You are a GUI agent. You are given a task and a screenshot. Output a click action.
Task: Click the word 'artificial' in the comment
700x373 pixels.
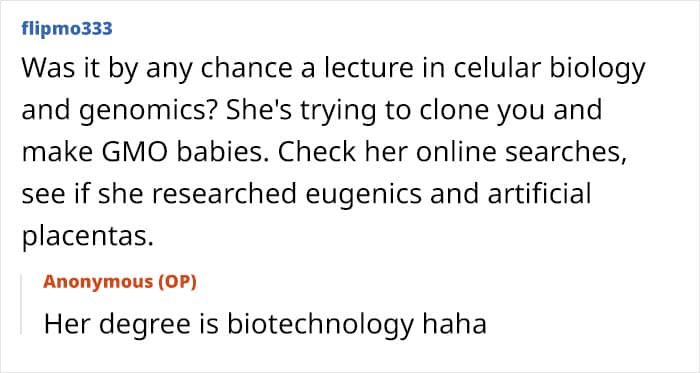pos(539,194)
